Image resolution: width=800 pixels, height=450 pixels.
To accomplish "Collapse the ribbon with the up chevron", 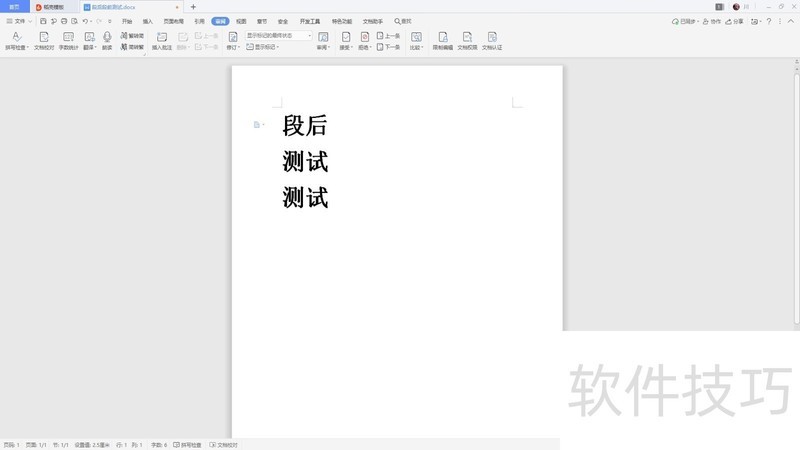I will pyautogui.click(x=791, y=21).
